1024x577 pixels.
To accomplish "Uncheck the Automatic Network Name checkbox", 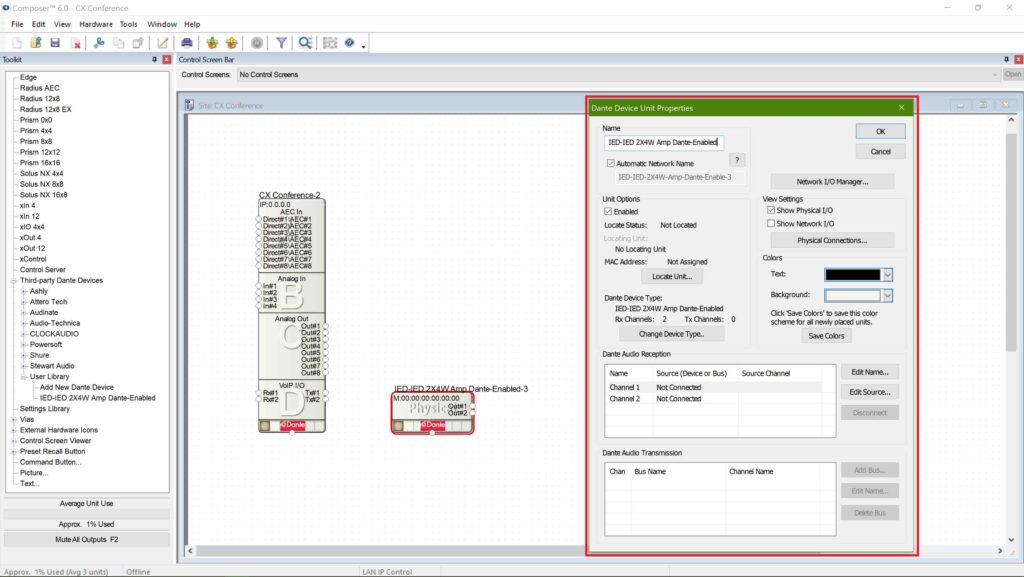I will click(x=611, y=163).
